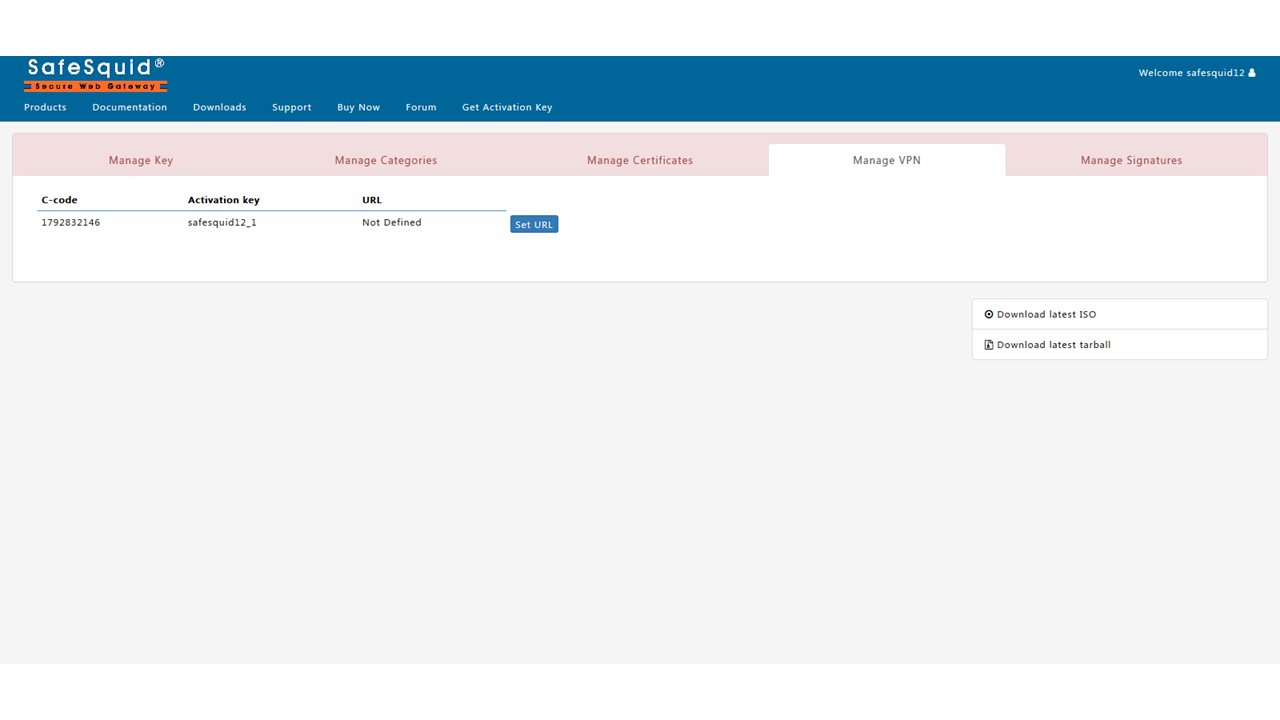This screenshot has width=1280, height=720.
Task: Open the Downloads menu
Action: 220,107
